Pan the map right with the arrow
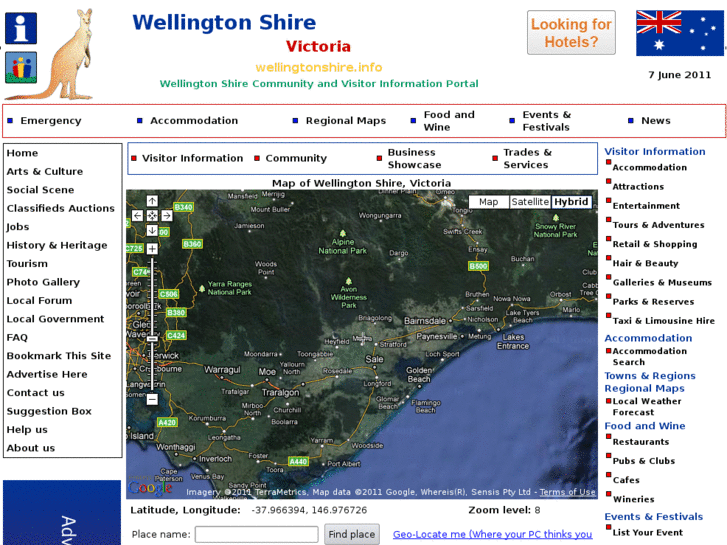This screenshot has height=545, width=727. click(x=167, y=216)
